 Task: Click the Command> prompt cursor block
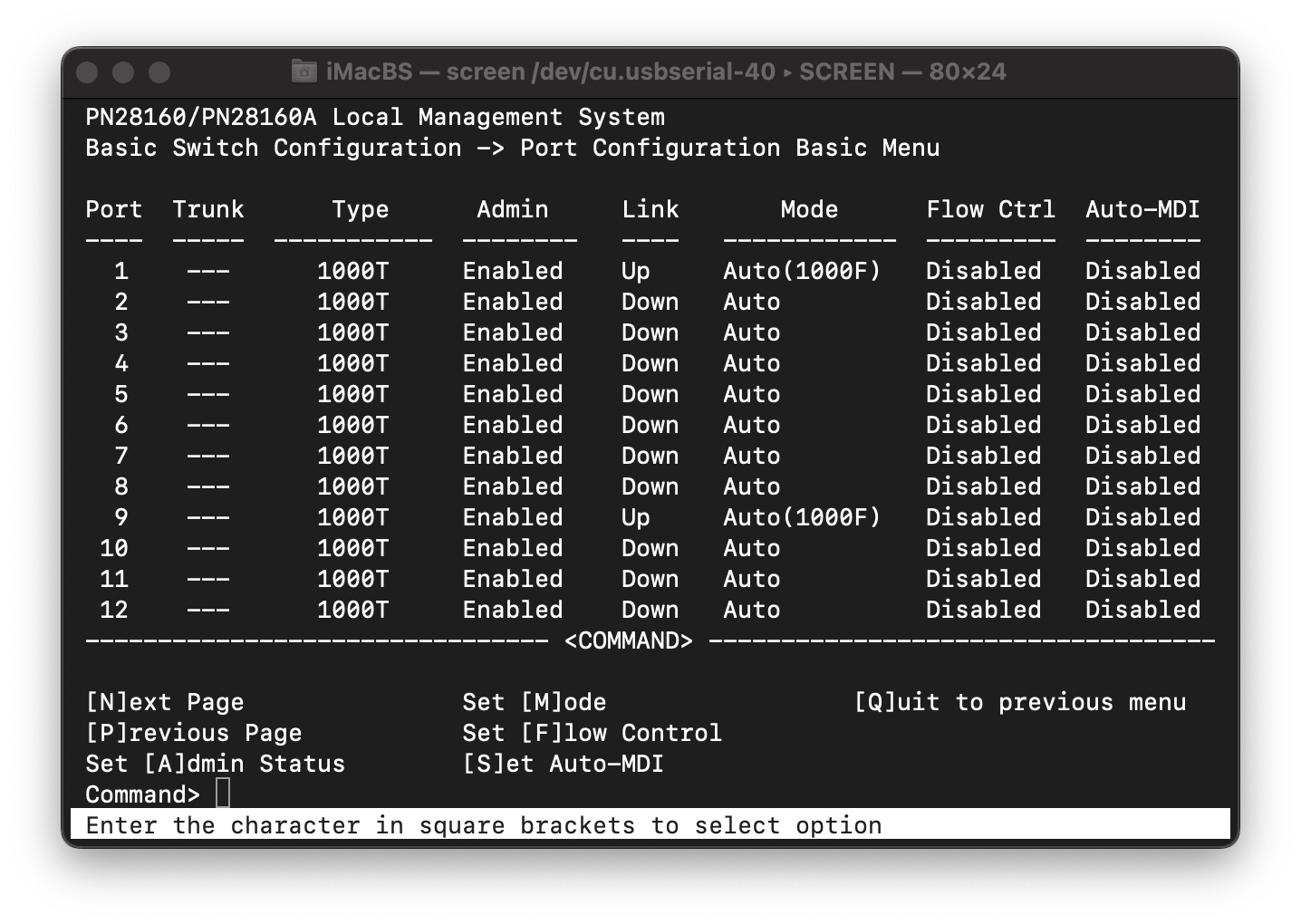pos(223,794)
